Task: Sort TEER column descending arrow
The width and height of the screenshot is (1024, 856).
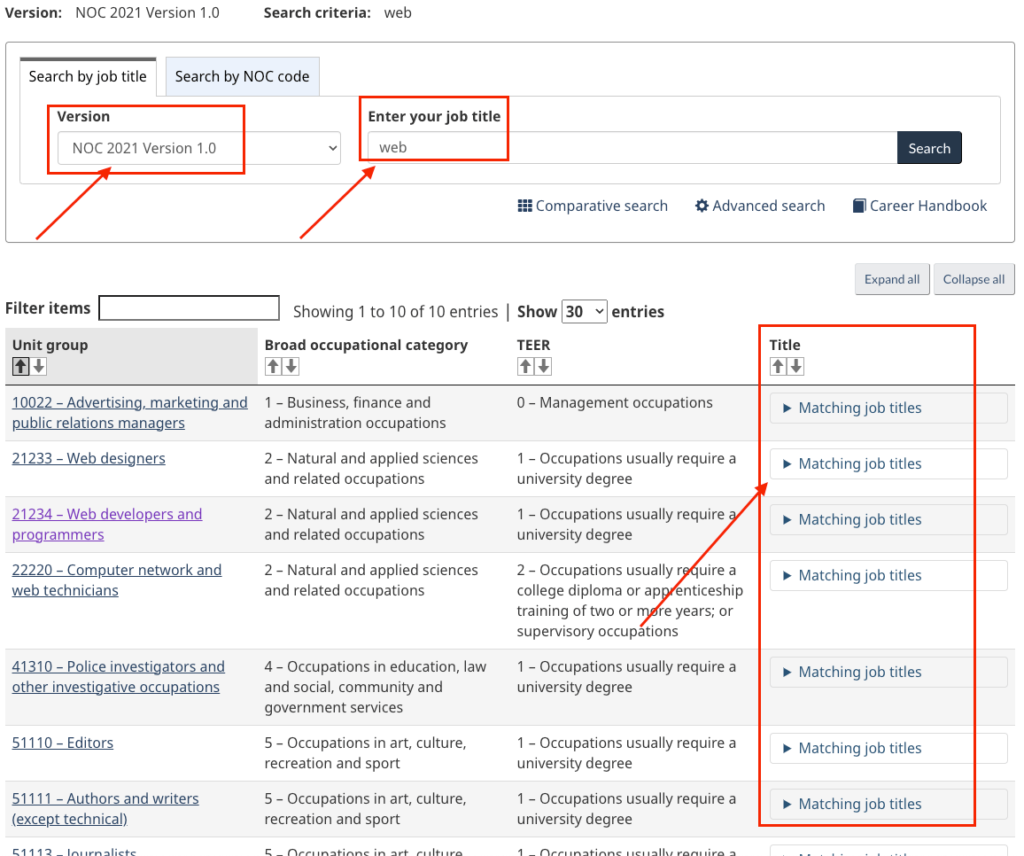Action: [x=544, y=367]
